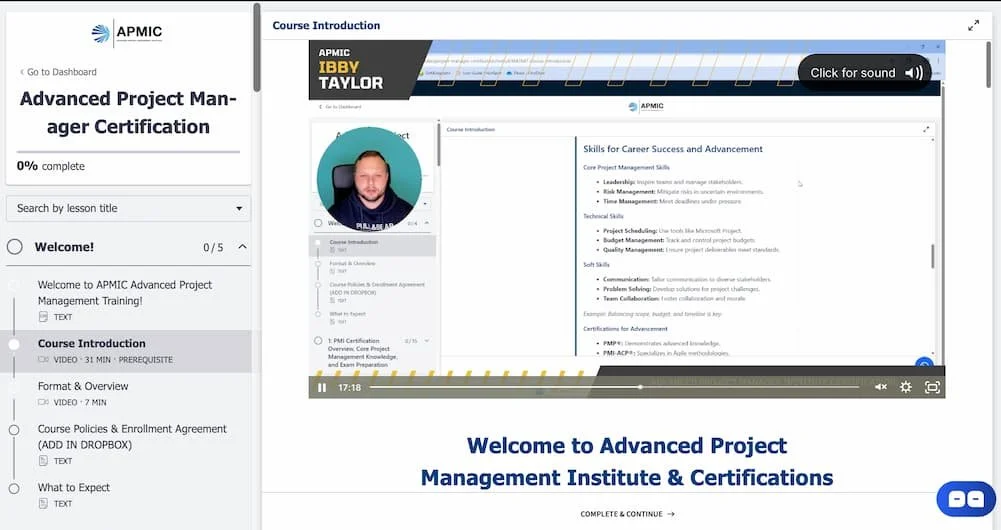Click the '0% complete' progress text

point(50,166)
